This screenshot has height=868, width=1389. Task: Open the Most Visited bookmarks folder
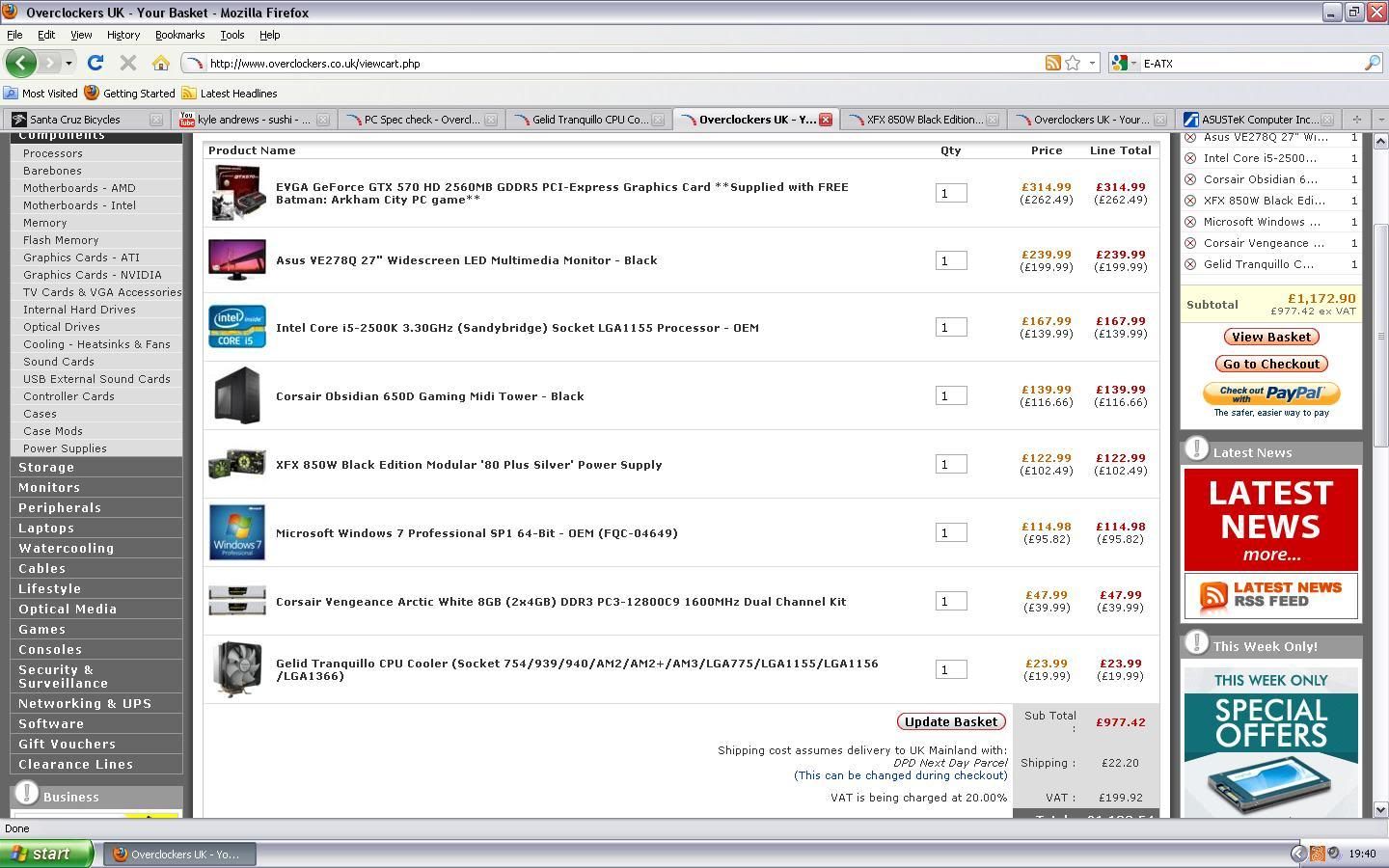(x=41, y=94)
